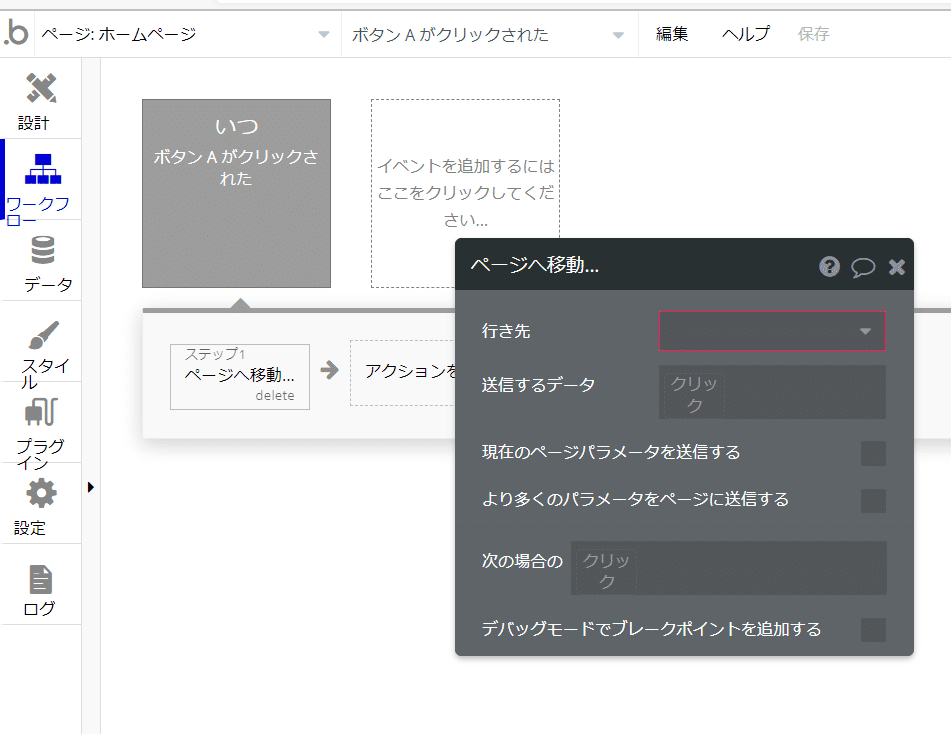Screen dimensions: 951x734
Task: Click イベントを追加するには box to add event
Action: 465,193
